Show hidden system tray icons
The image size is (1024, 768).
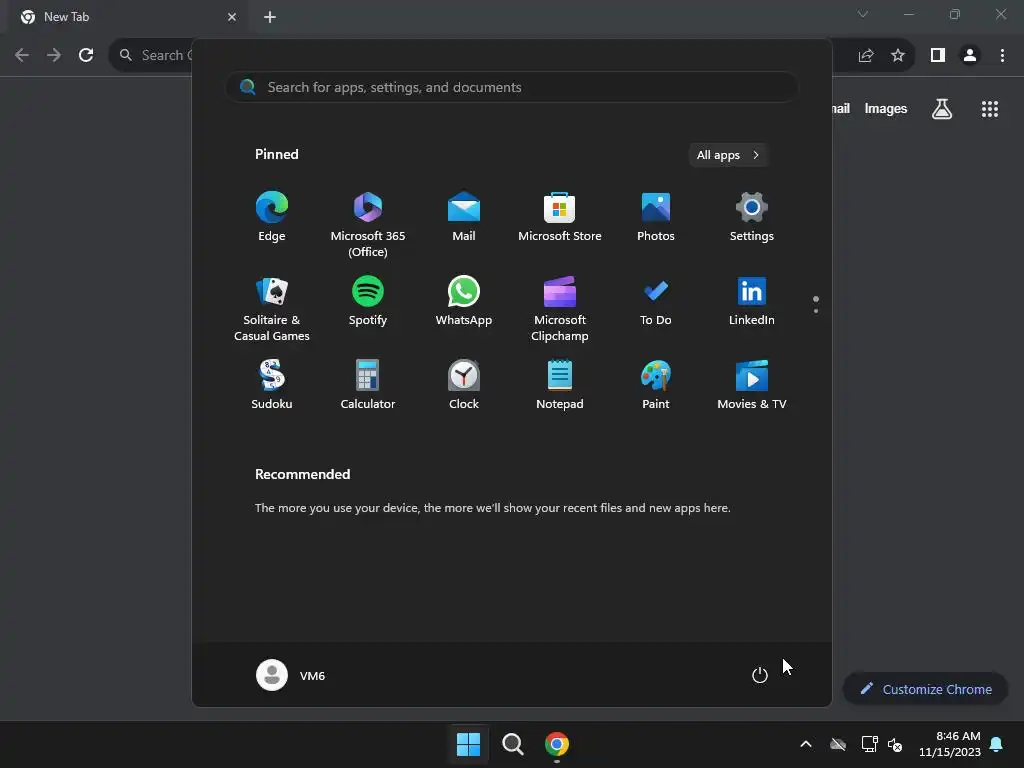806,744
